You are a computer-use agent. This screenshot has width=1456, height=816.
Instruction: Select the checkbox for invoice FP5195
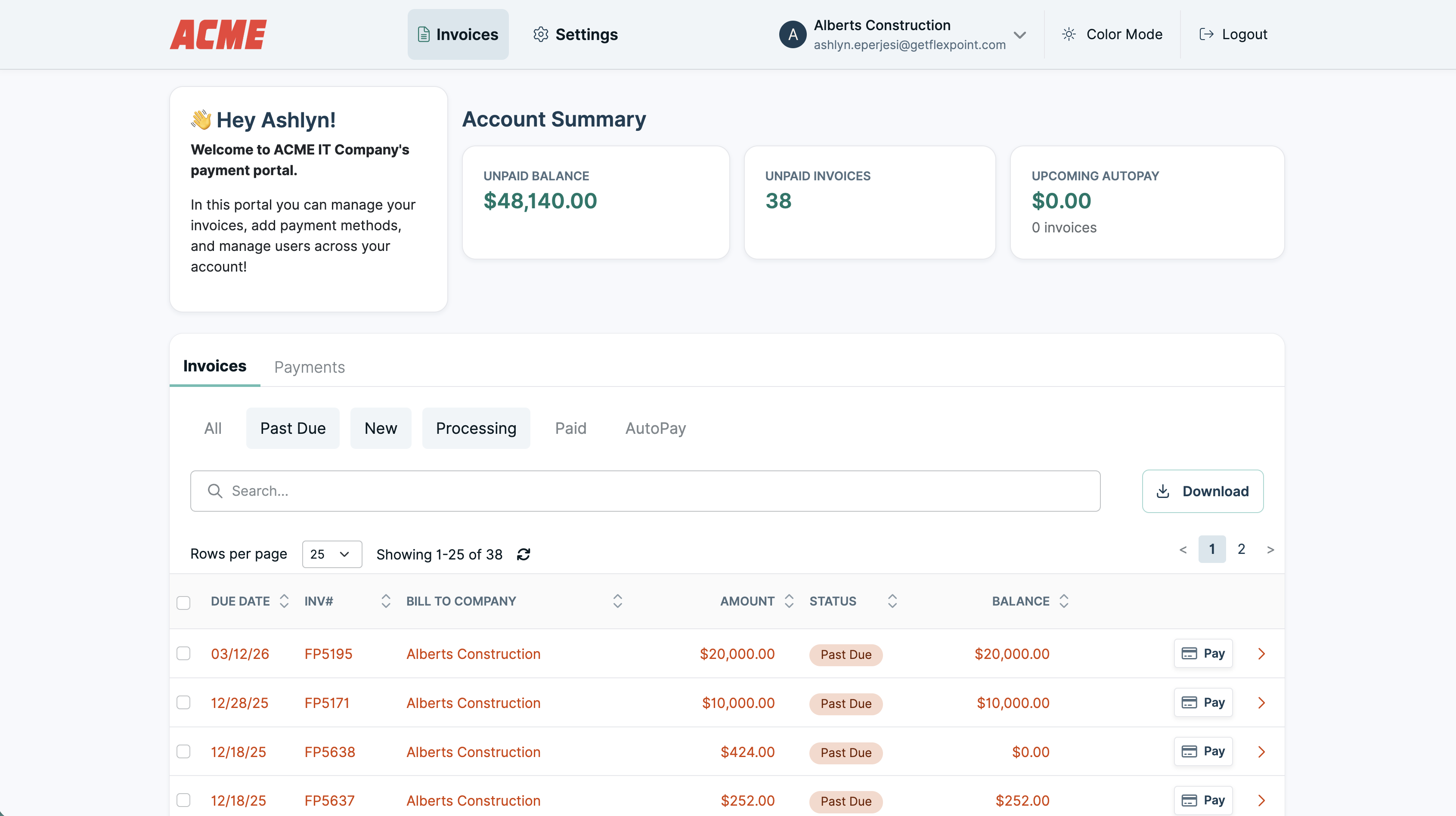[x=184, y=654]
